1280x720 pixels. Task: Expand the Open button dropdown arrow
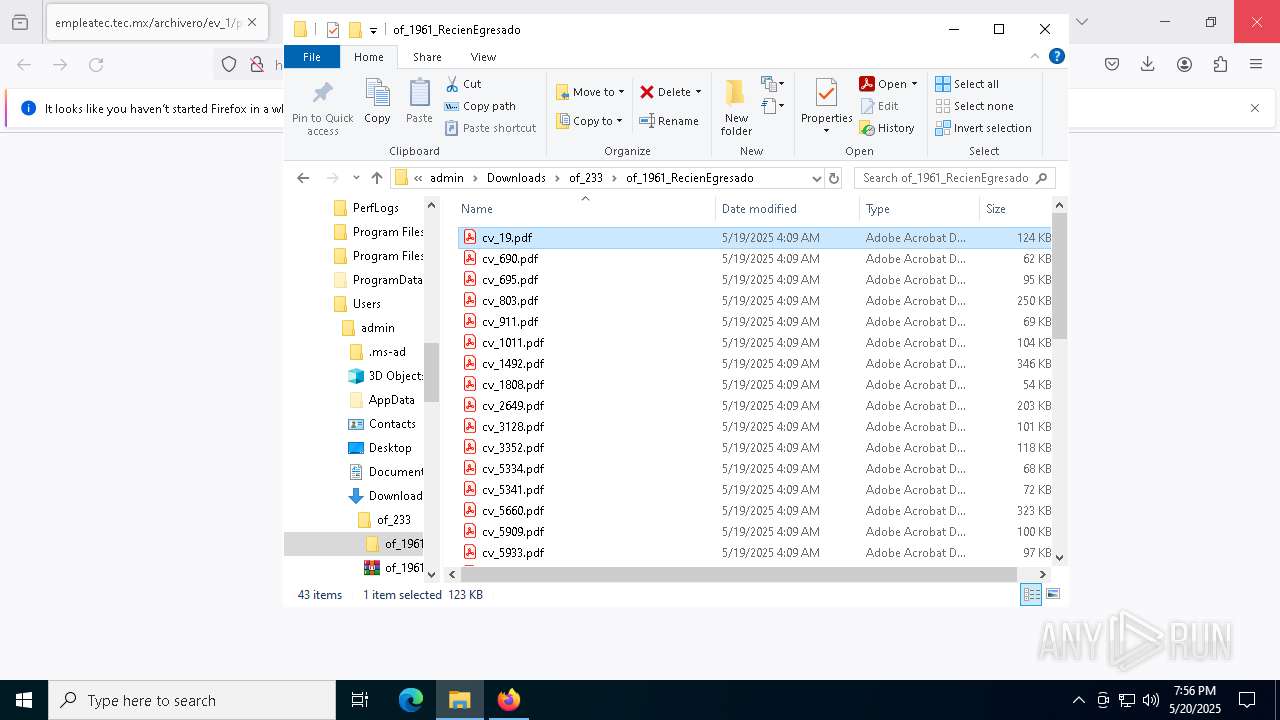914,84
